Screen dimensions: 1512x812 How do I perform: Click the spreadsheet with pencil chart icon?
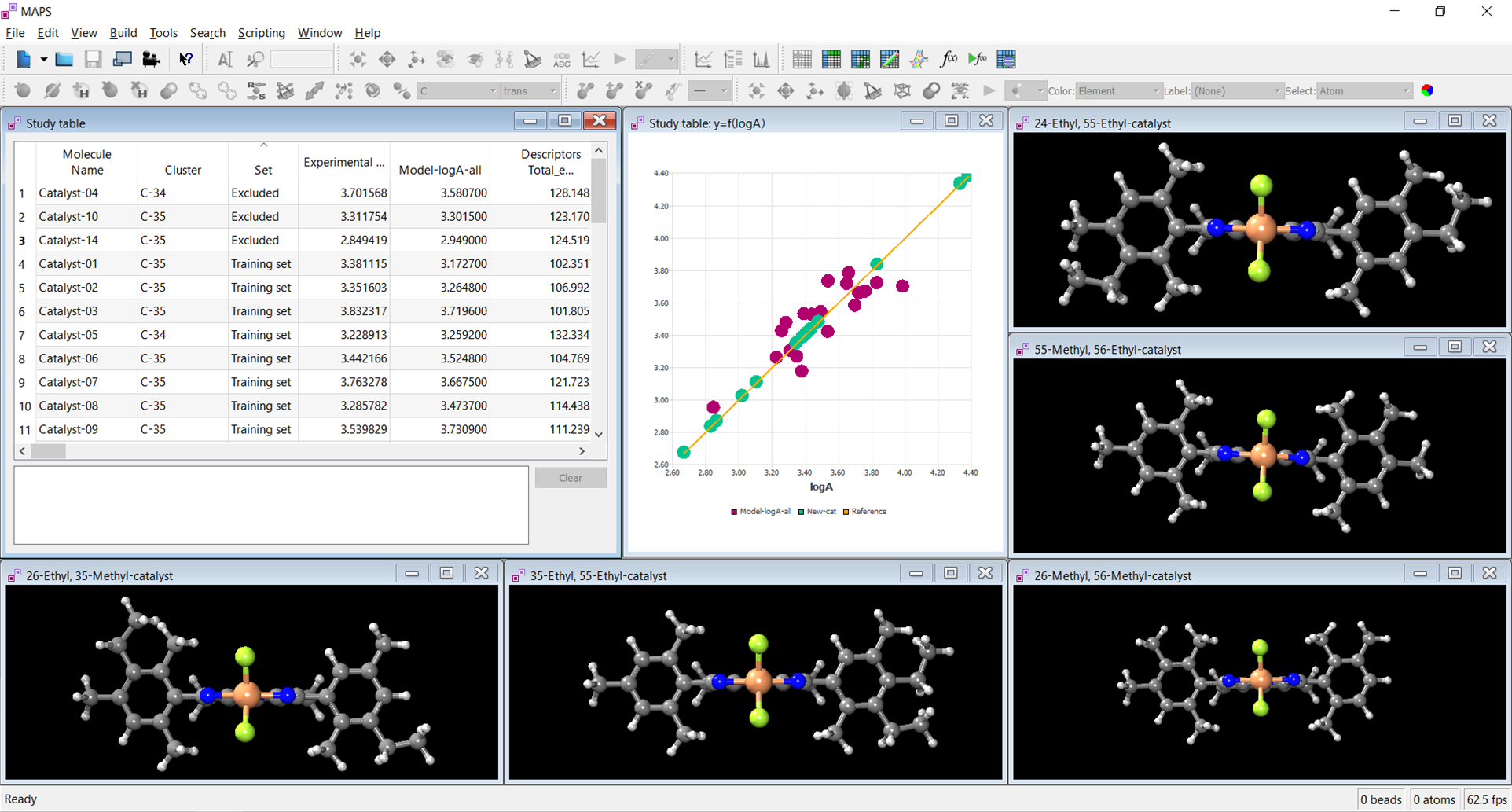[x=890, y=59]
